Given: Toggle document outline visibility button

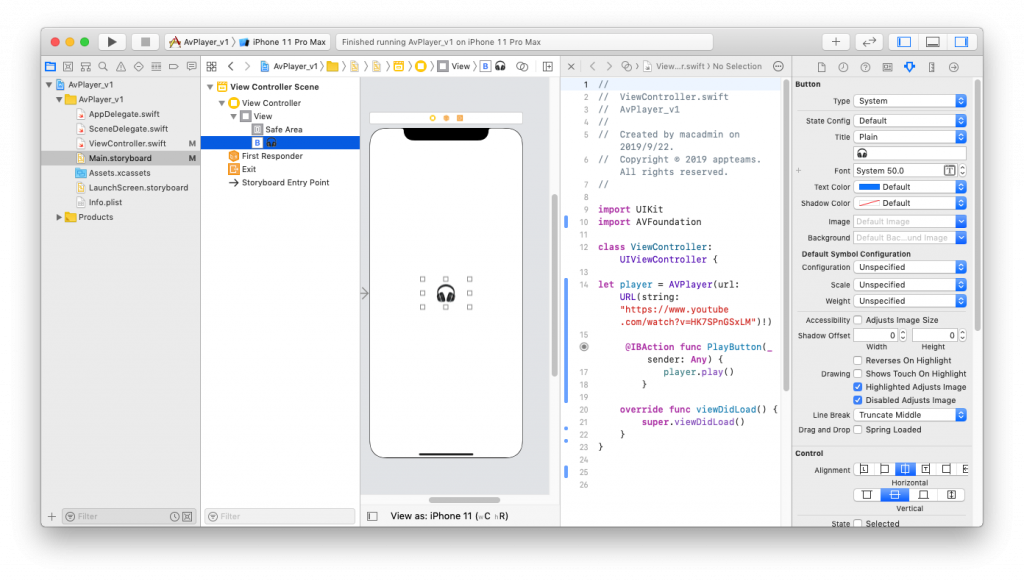Looking at the screenshot, I should tap(372, 516).
